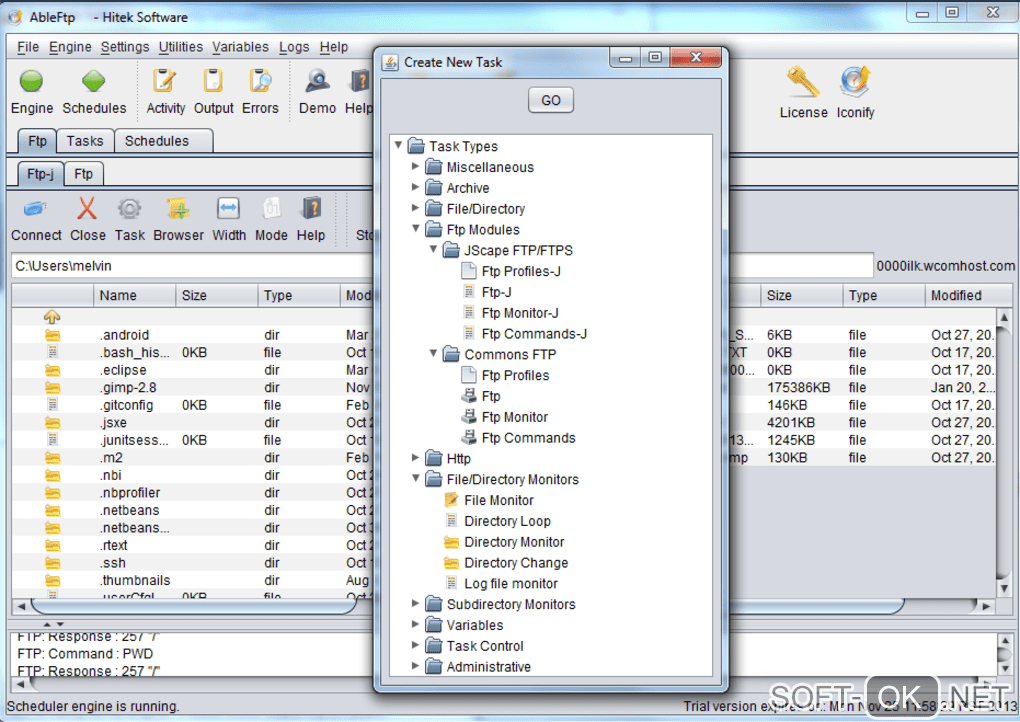This screenshot has height=722, width=1020.
Task: Click the Task gear icon
Action: click(x=129, y=209)
